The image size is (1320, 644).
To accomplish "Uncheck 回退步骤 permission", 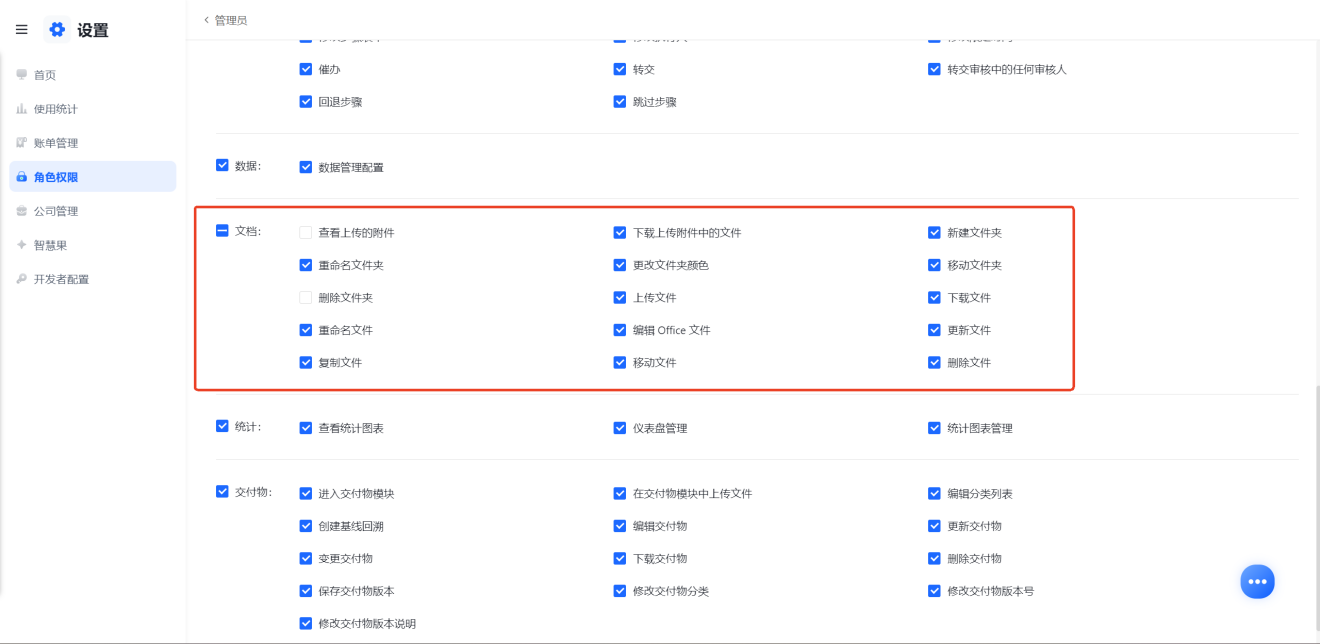I will tap(306, 101).
